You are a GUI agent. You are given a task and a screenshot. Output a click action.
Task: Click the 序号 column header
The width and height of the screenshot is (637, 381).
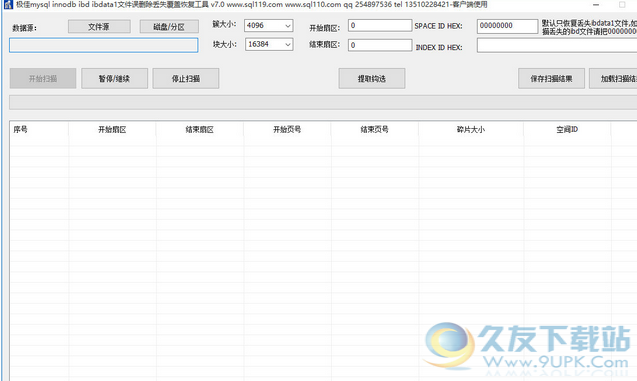(39, 130)
